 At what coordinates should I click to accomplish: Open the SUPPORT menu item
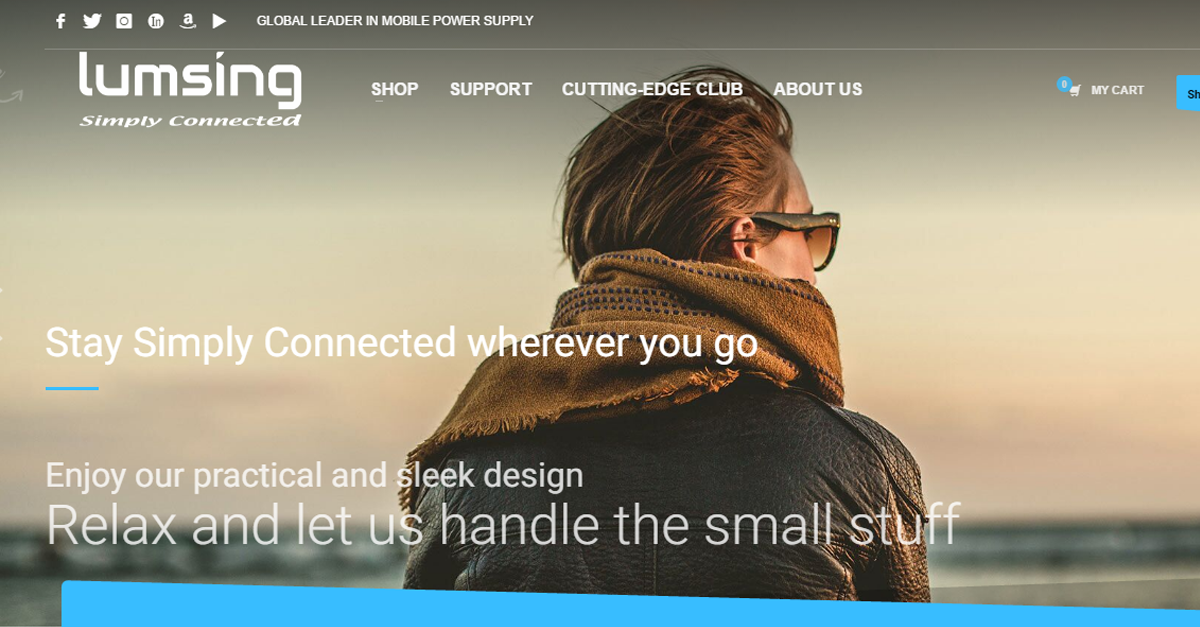(491, 89)
